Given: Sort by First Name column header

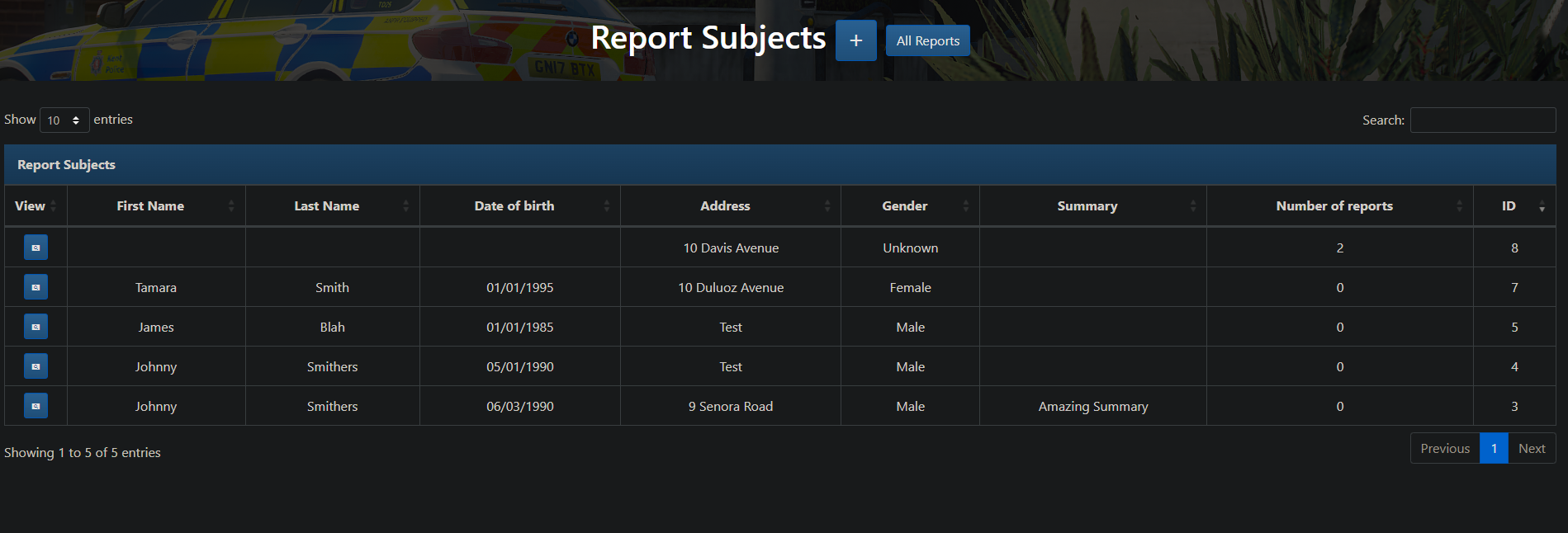Looking at the screenshot, I should coord(150,206).
